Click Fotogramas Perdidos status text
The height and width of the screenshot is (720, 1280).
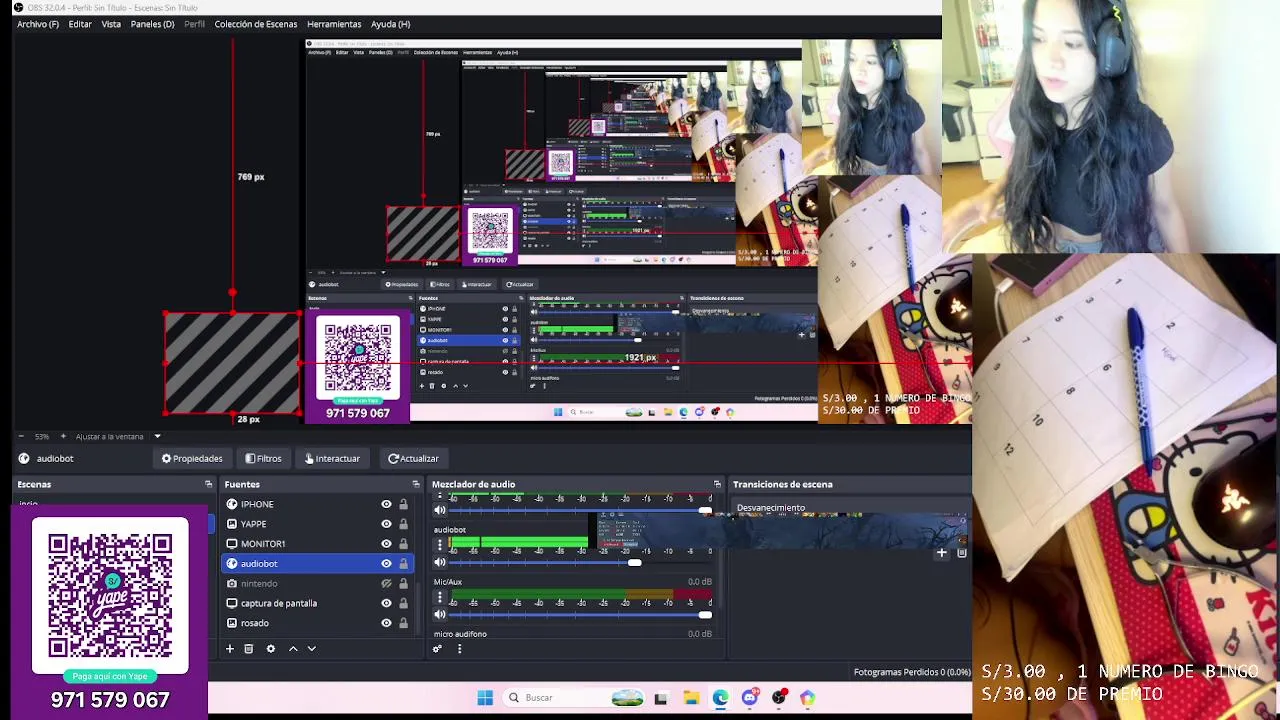[912, 672]
